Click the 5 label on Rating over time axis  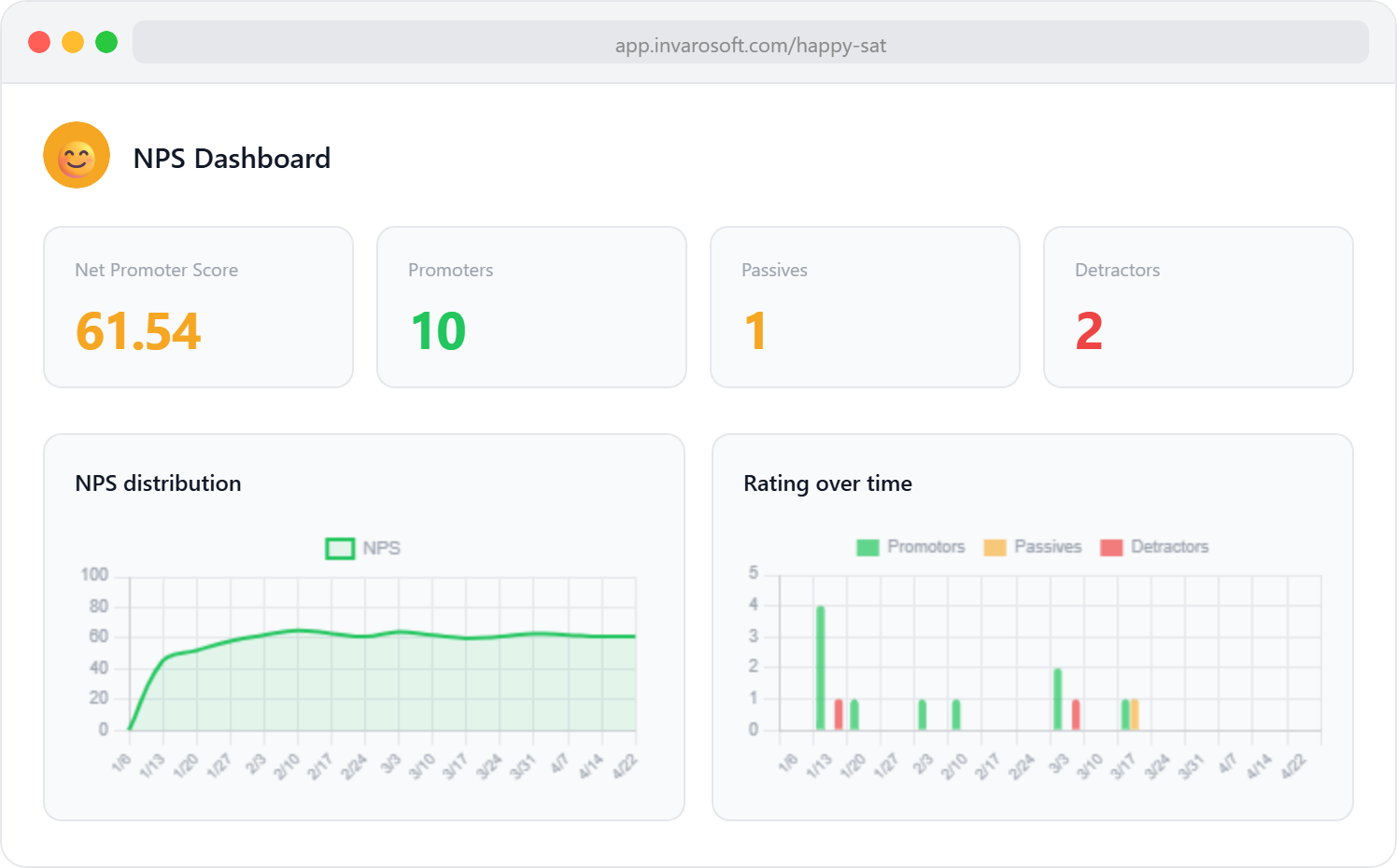pos(754,573)
